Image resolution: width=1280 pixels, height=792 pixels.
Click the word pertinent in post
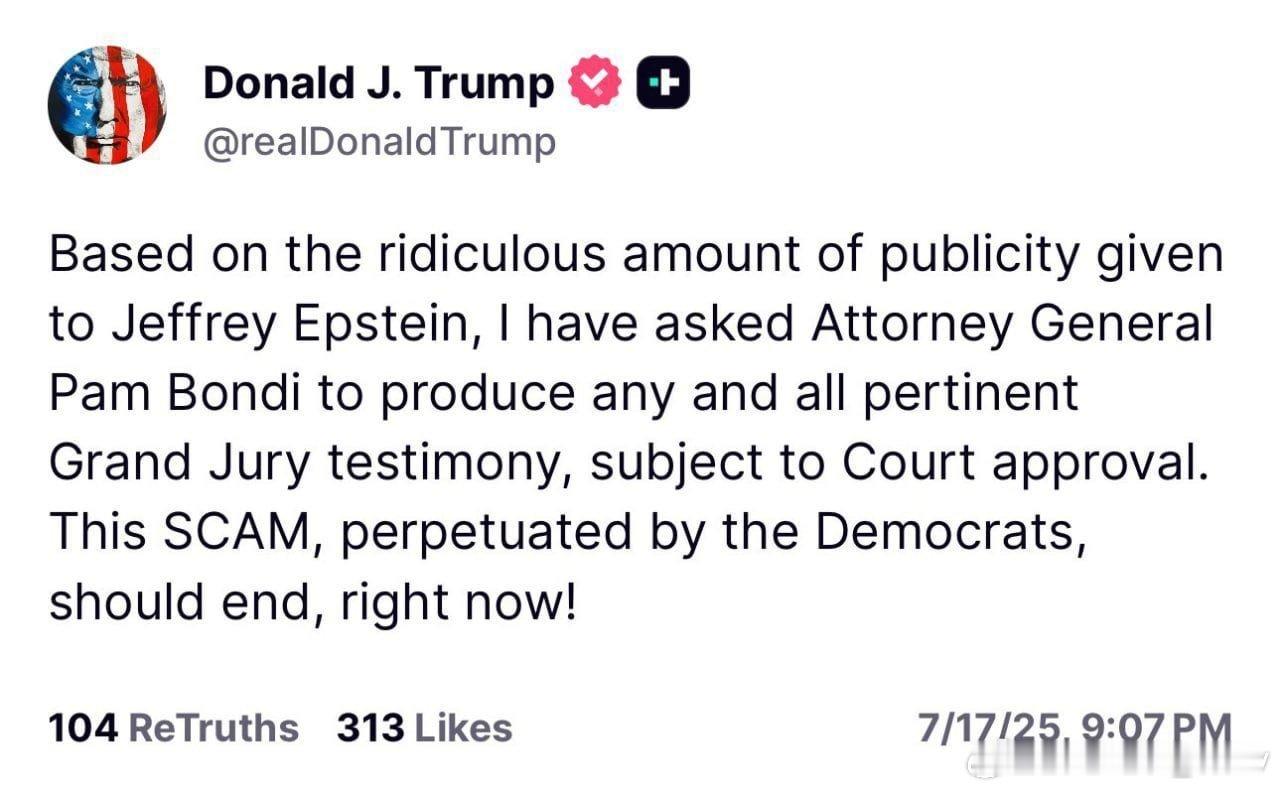[x=971, y=396]
